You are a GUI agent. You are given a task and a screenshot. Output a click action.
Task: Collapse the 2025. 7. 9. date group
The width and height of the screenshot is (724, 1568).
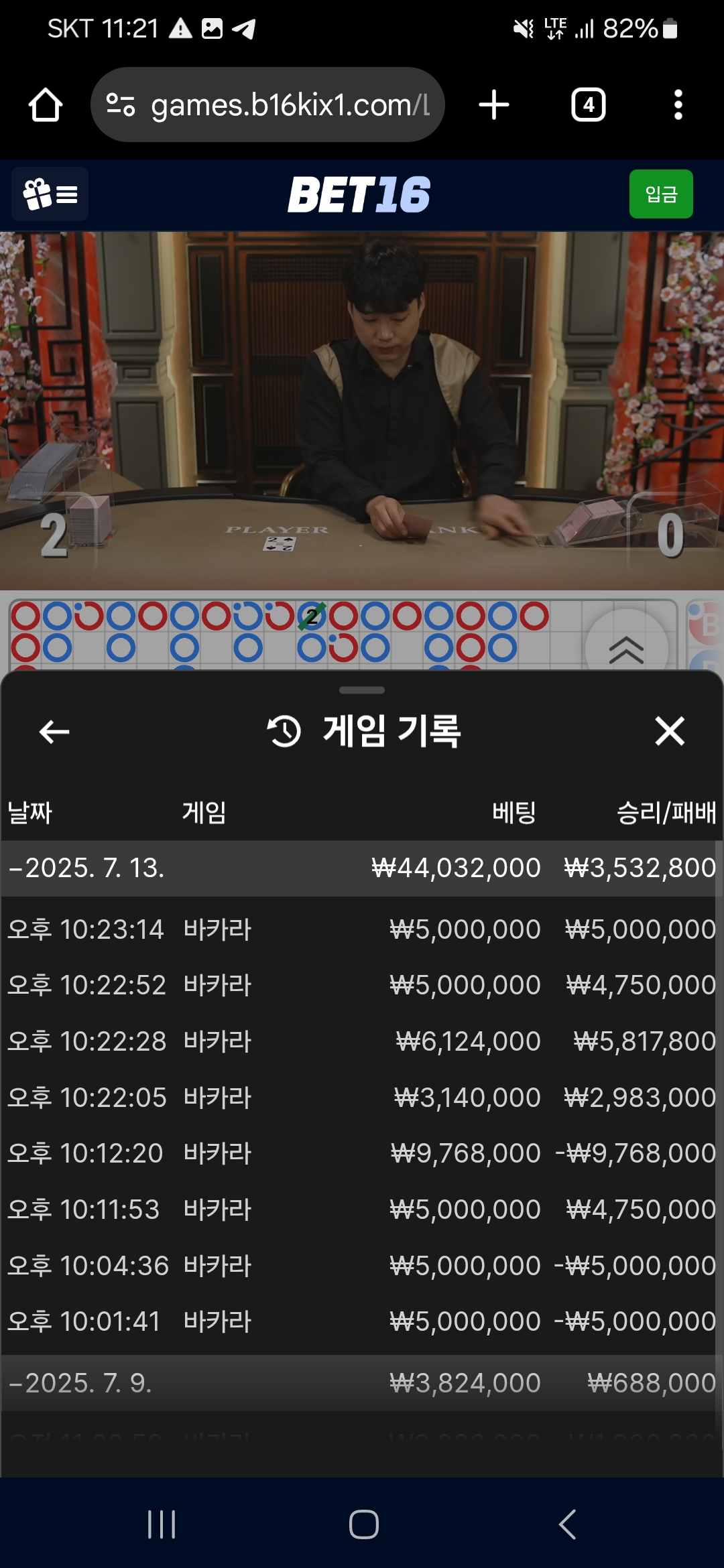pyautogui.click(x=361, y=1383)
